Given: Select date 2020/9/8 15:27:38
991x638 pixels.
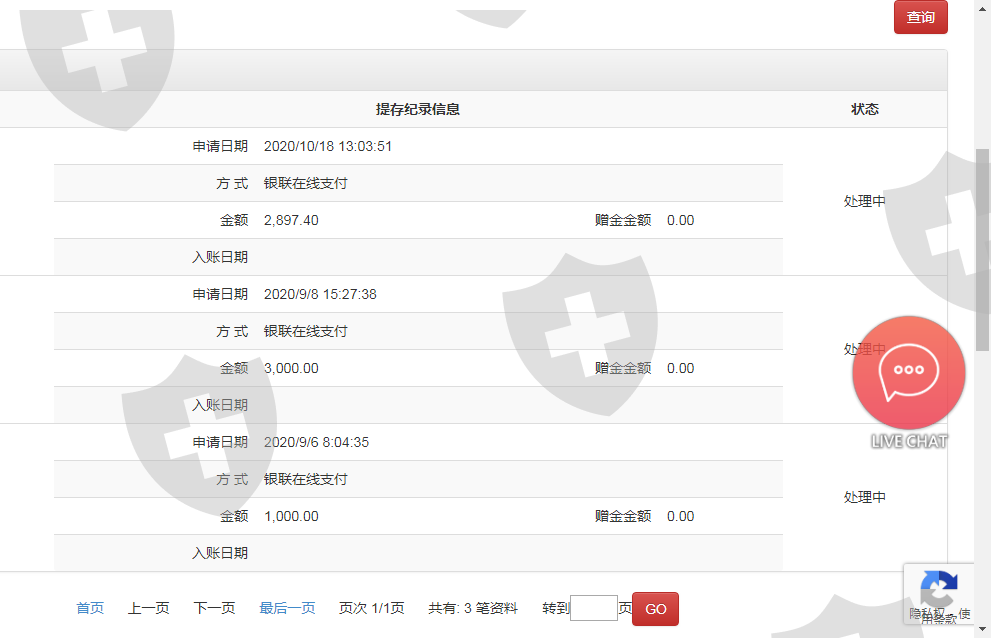Looking at the screenshot, I should [x=320, y=294].
